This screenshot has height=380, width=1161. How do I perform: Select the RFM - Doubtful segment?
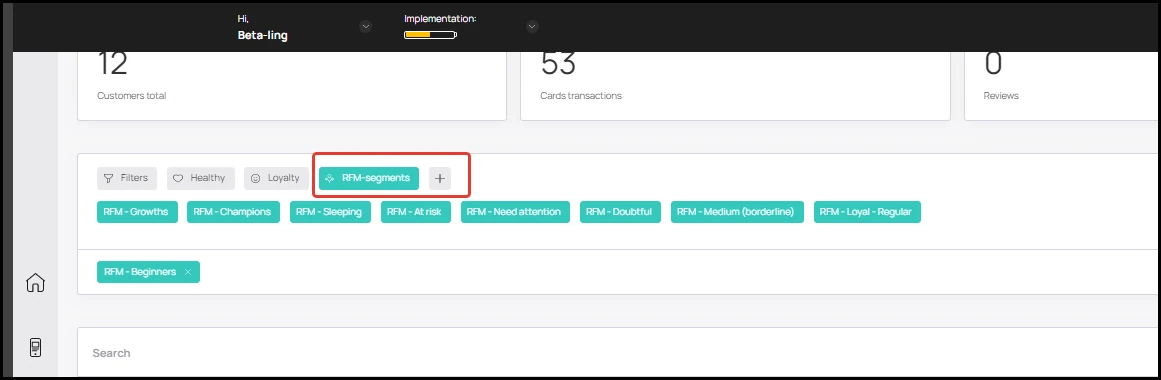[x=620, y=212]
